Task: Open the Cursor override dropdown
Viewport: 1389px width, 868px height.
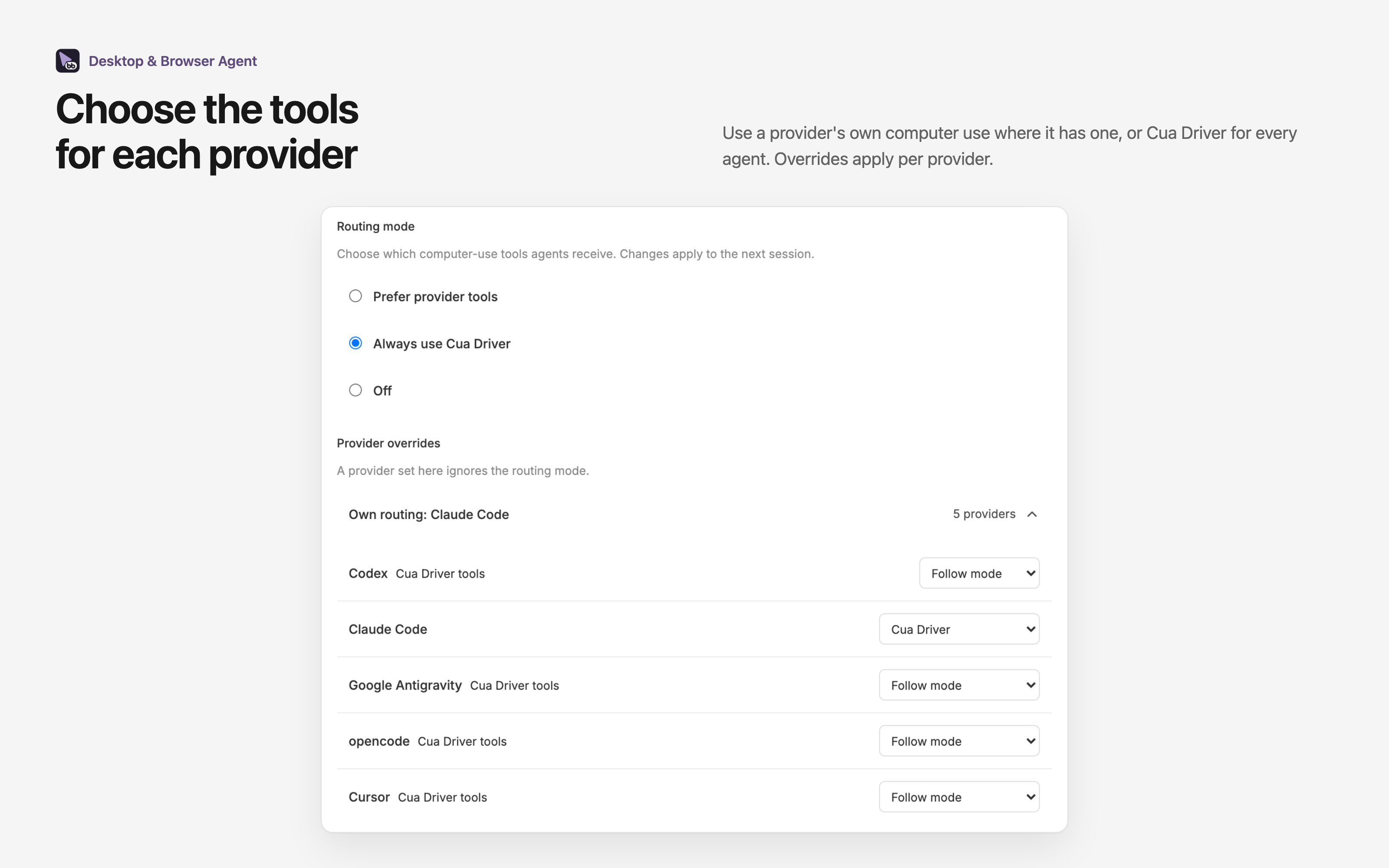Action: tap(959, 797)
